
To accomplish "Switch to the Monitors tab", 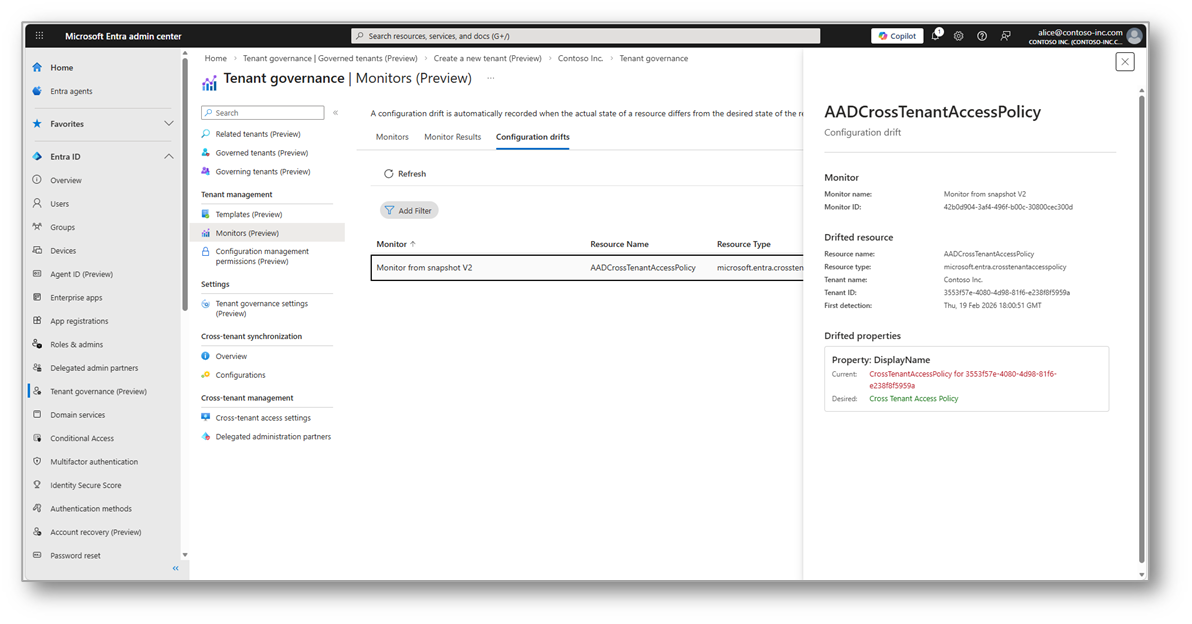I will tap(392, 137).
